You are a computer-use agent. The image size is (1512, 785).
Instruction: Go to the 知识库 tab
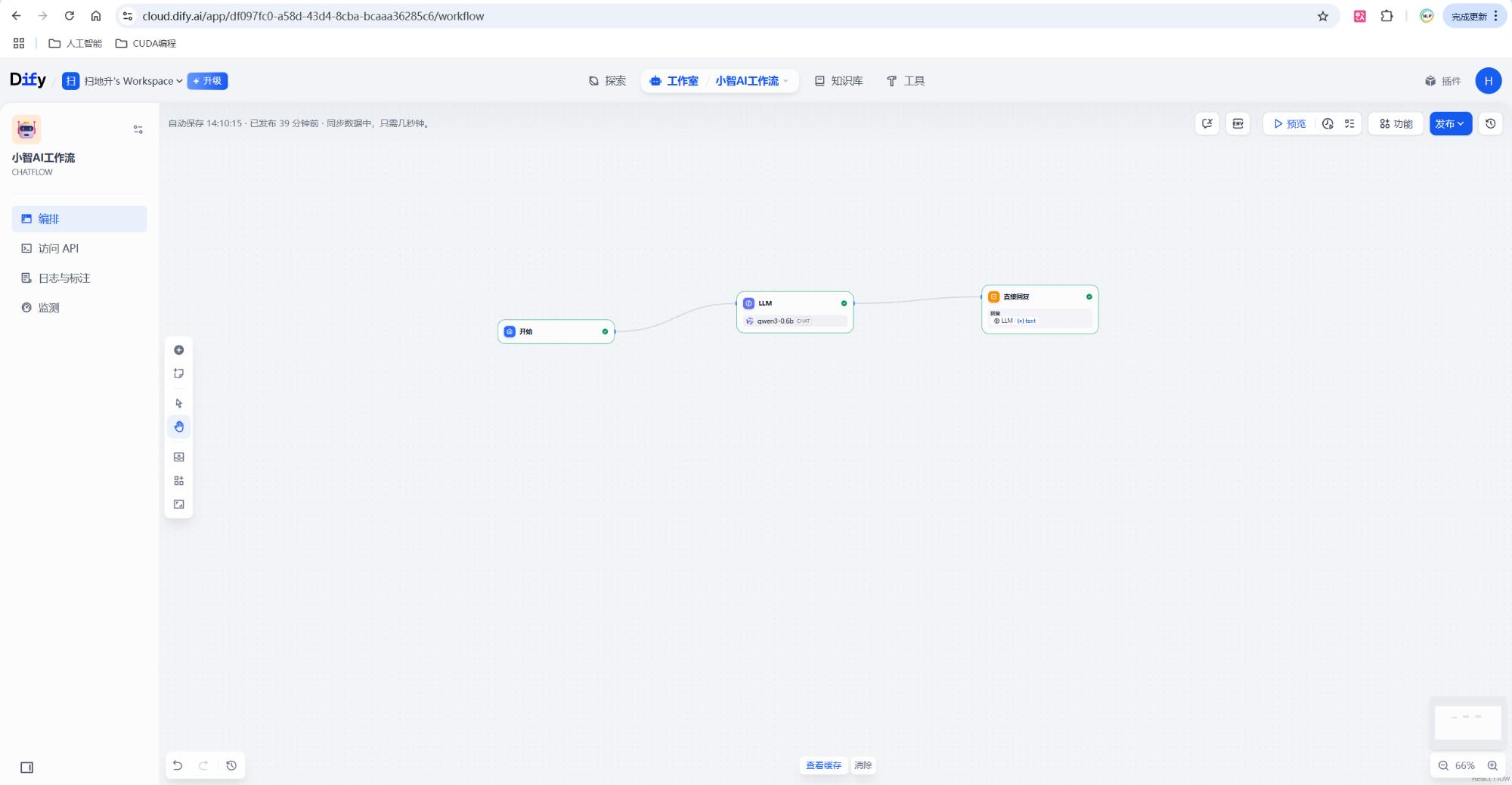pyautogui.click(x=838, y=81)
